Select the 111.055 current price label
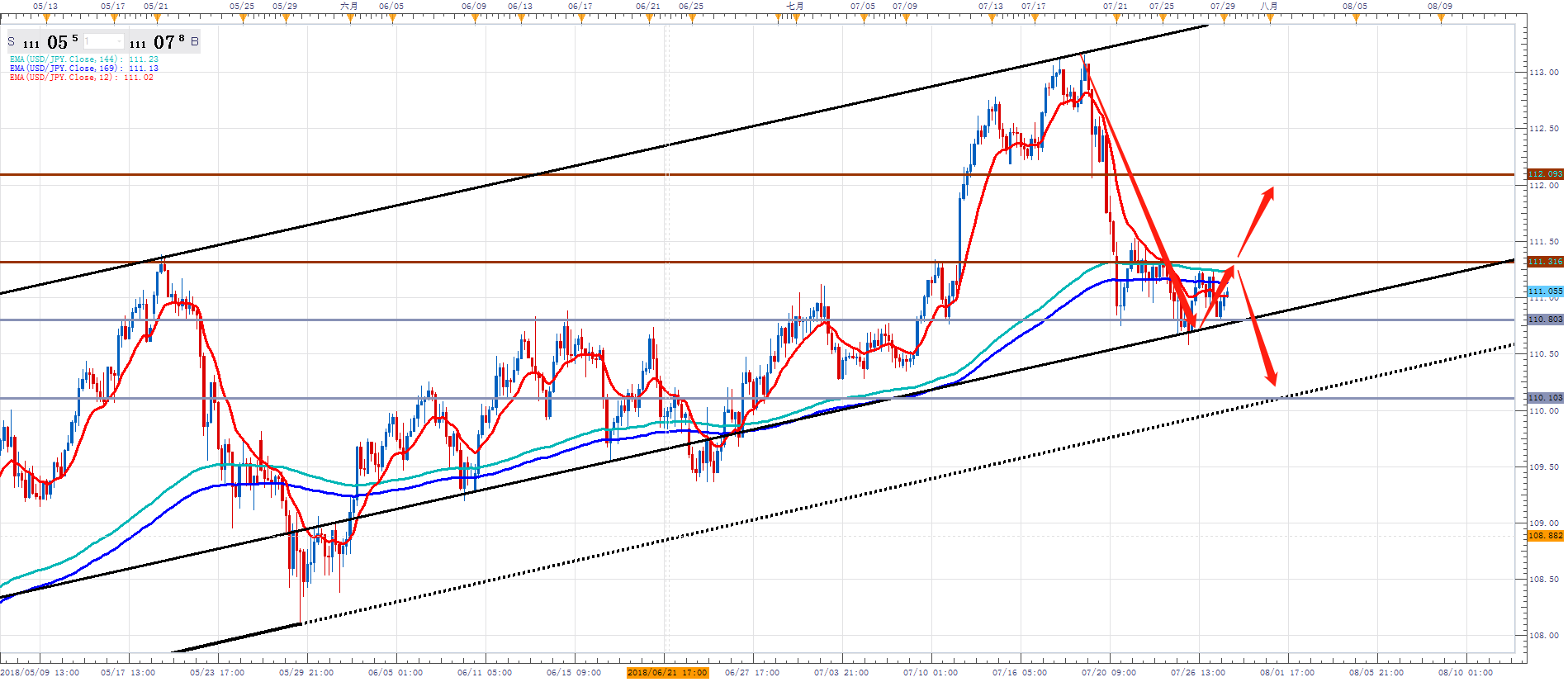The height and width of the screenshot is (682, 1568). (x=1545, y=291)
